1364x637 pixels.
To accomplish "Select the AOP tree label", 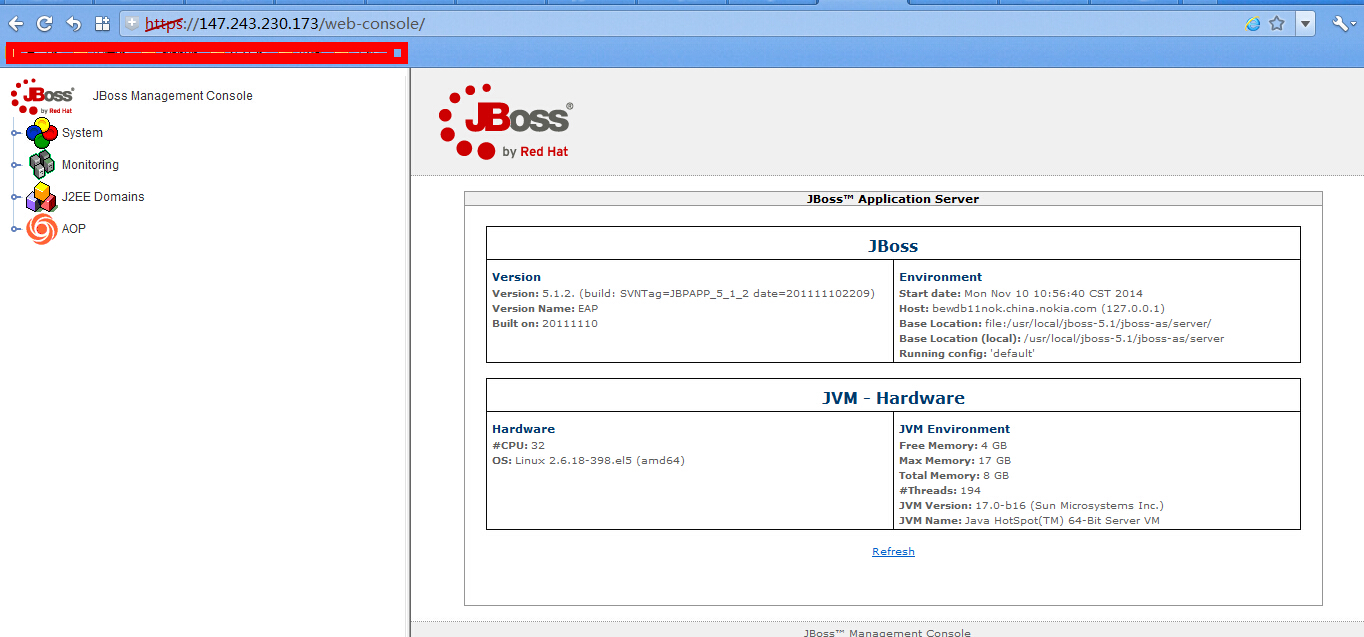I will [x=74, y=229].
